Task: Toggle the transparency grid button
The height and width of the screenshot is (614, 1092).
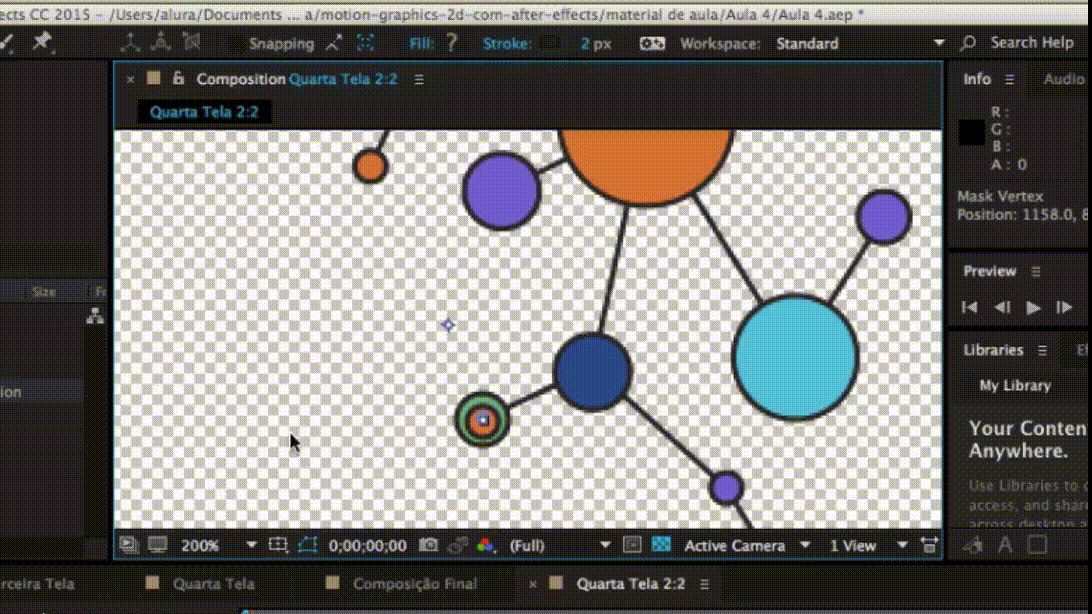Action: click(x=661, y=545)
